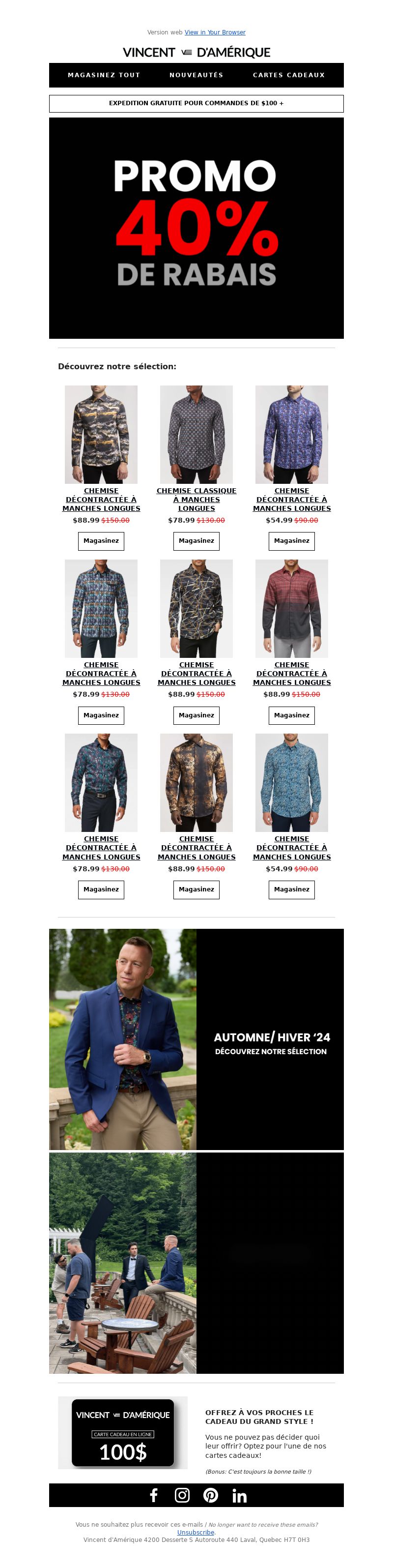This screenshot has height=1568, width=393.
Task: Open the Facebook icon in footer
Action: point(154,1495)
